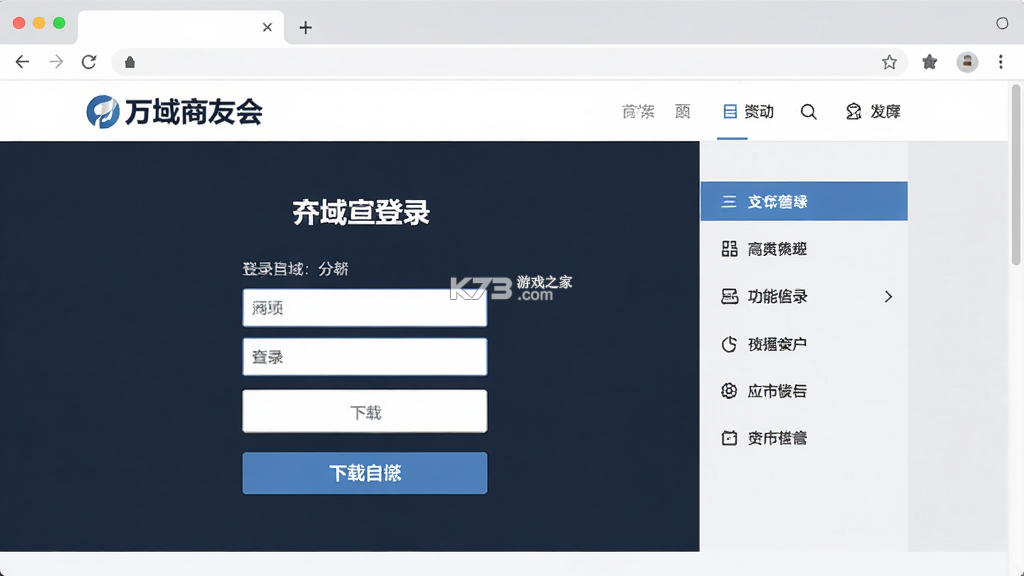Click the grid icon in sidebar
This screenshot has height=576, width=1024.
[729, 249]
